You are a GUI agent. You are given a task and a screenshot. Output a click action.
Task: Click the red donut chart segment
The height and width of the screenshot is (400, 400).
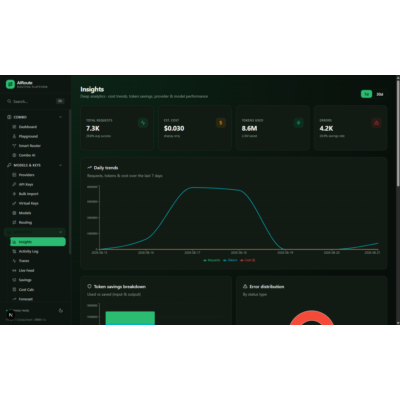coord(311,317)
